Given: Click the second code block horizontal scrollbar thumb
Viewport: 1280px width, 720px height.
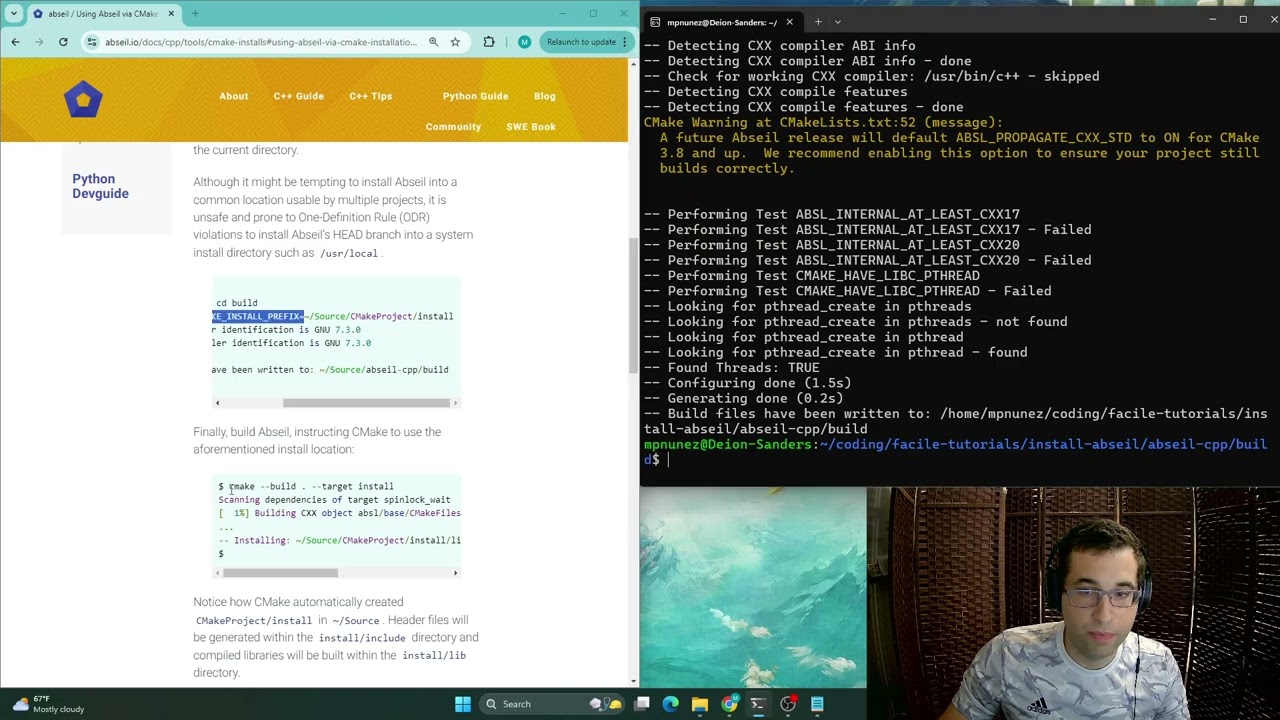Looking at the screenshot, I should [x=280, y=573].
